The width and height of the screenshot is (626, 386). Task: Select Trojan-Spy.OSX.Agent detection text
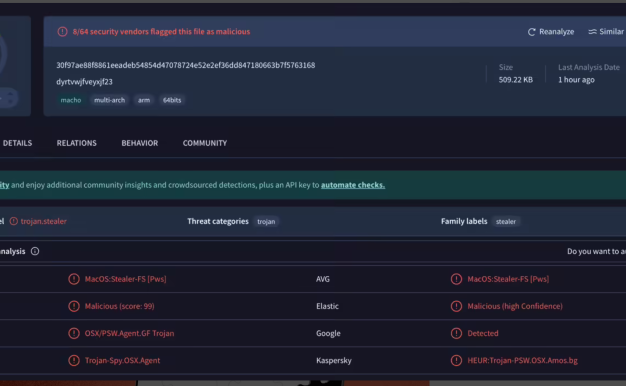pyautogui.click(x=122, y=360)
